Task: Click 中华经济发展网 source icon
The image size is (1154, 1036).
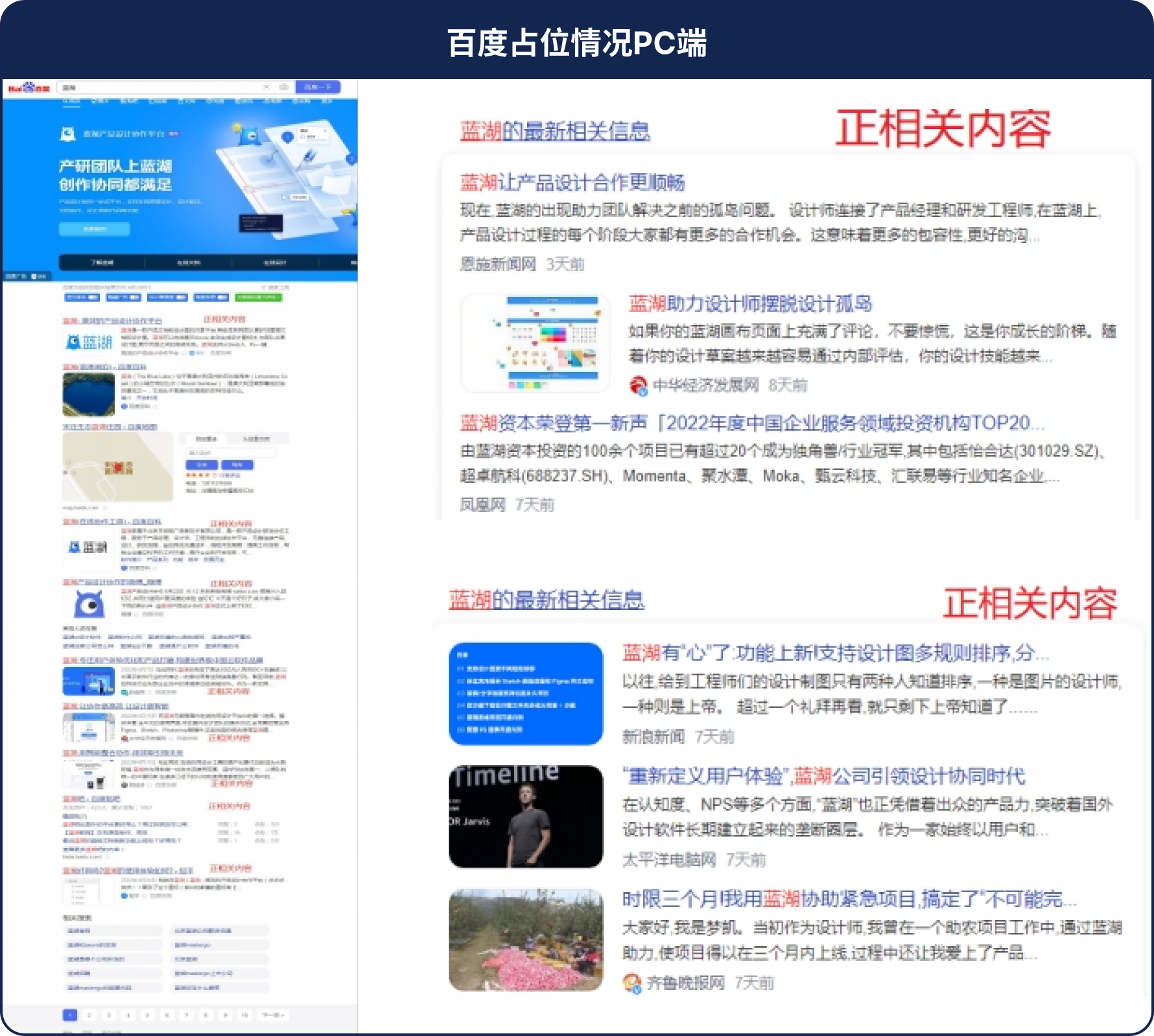Action: click(638, 386)
